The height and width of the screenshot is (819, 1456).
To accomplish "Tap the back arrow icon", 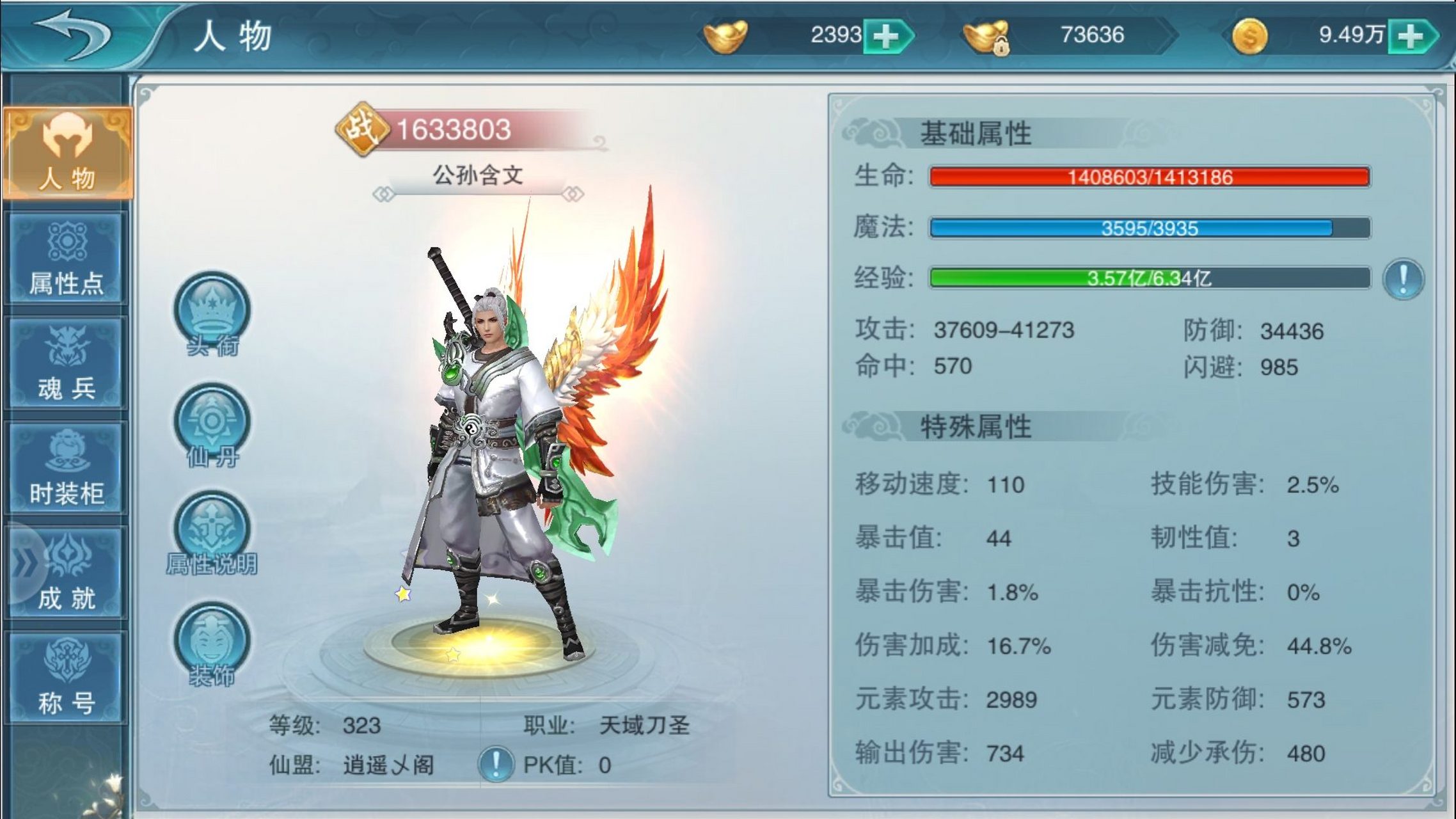I will pyautogui.click(x=72, y=35).
